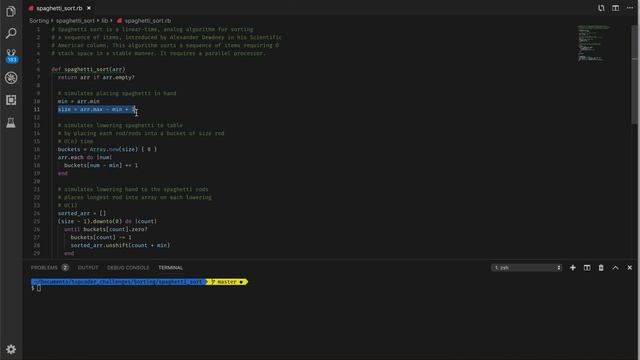Open the terminal selector dropdown showing zsh
Viewport: 640px width, 360px height.
coord(527,268)
